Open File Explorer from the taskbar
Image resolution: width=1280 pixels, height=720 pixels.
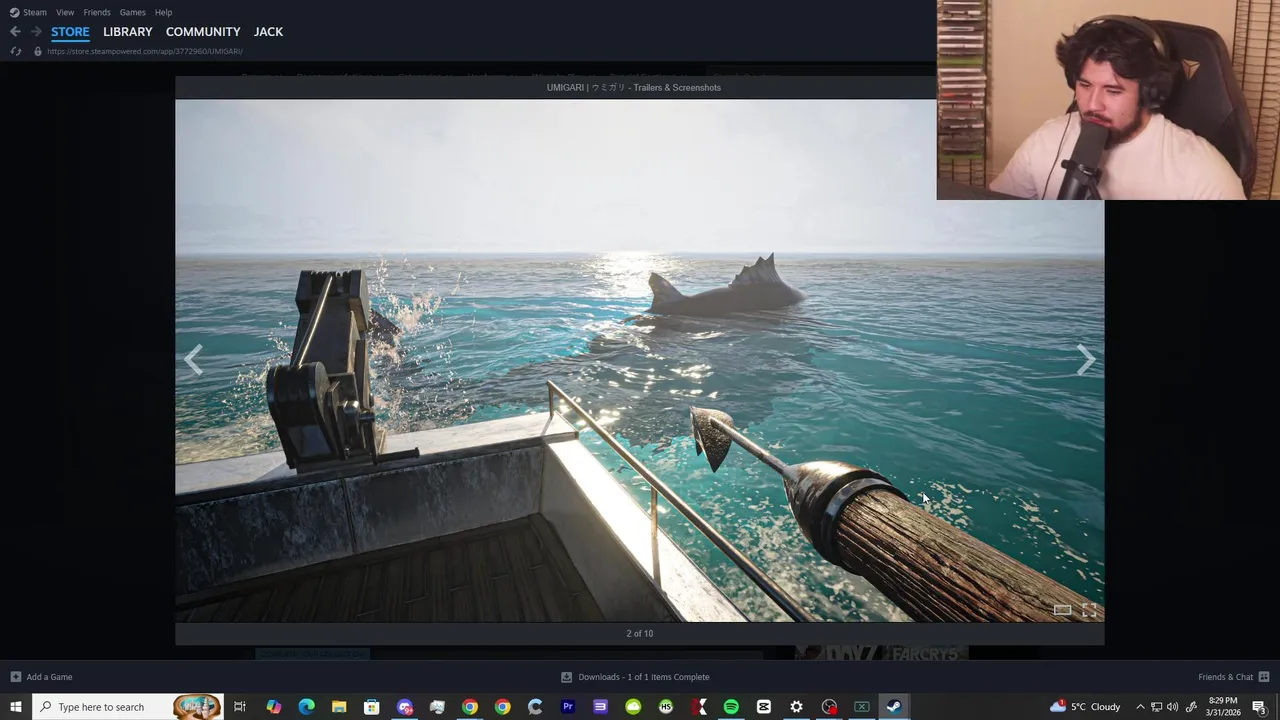coord(339,707)
